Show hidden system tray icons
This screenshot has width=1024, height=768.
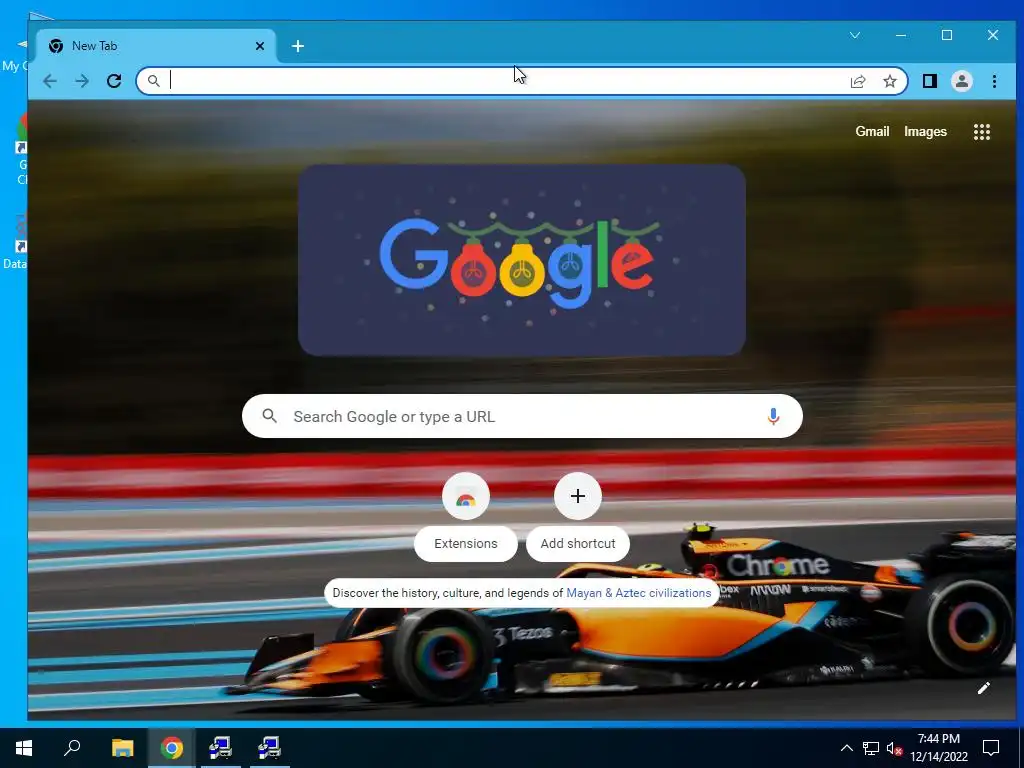coord(846,748)
